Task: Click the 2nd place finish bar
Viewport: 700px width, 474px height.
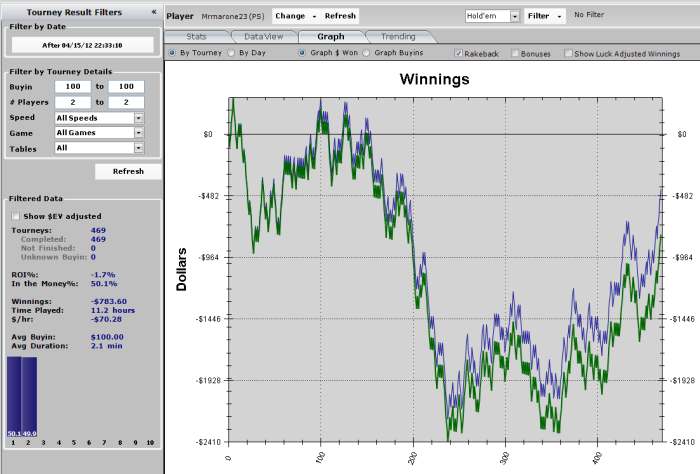Action: 29,397
